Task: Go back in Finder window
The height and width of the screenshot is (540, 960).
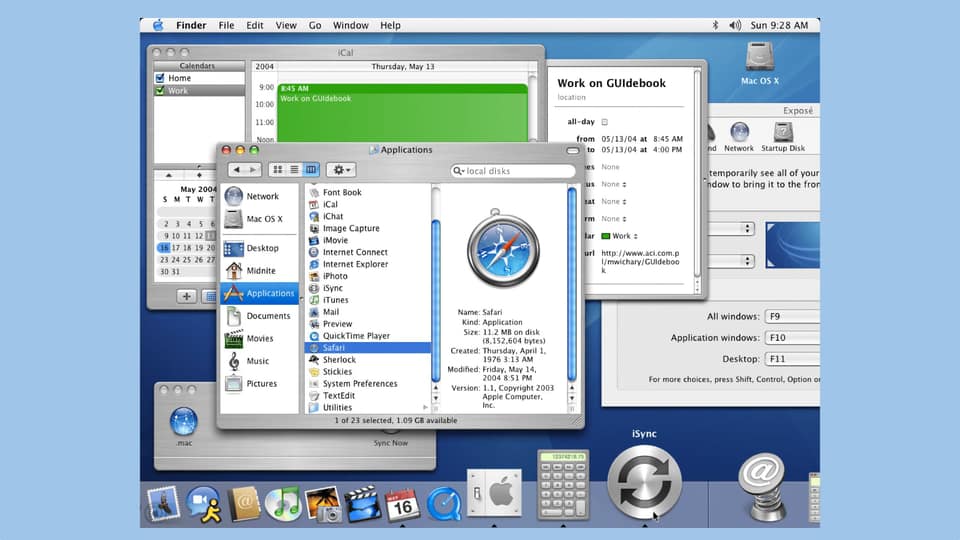Action: click(x=237, y=170)
